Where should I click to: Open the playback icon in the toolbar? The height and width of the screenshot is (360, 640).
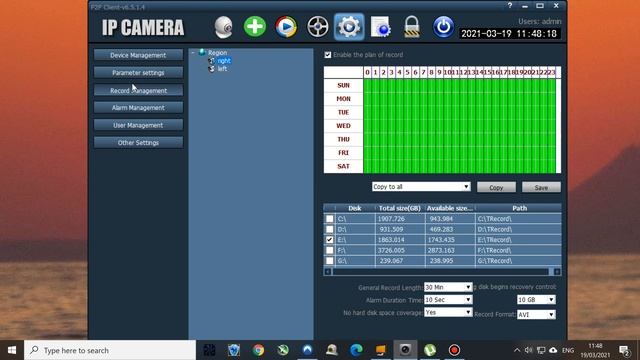pyautogui.click(x=286, y=27)
